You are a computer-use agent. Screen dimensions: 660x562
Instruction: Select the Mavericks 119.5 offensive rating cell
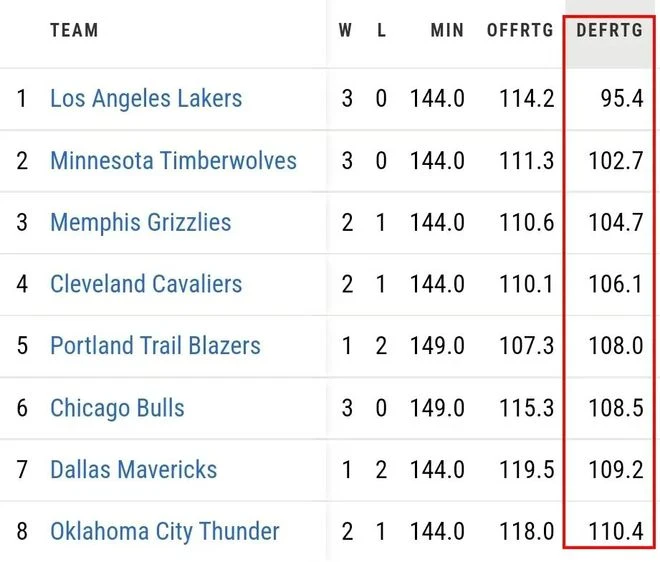(x=527, y=470)
